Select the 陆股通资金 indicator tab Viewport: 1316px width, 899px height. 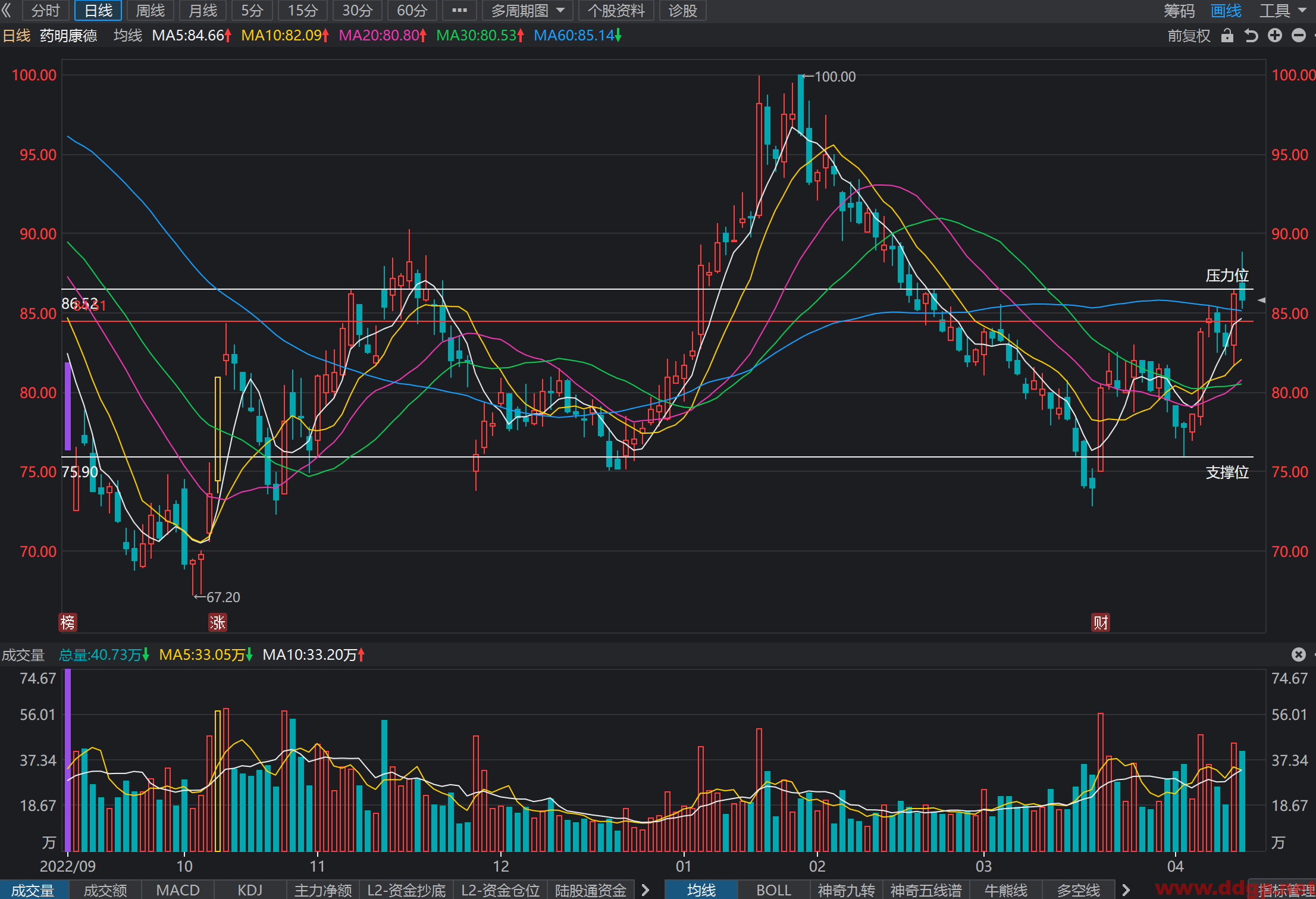[591, 890]
